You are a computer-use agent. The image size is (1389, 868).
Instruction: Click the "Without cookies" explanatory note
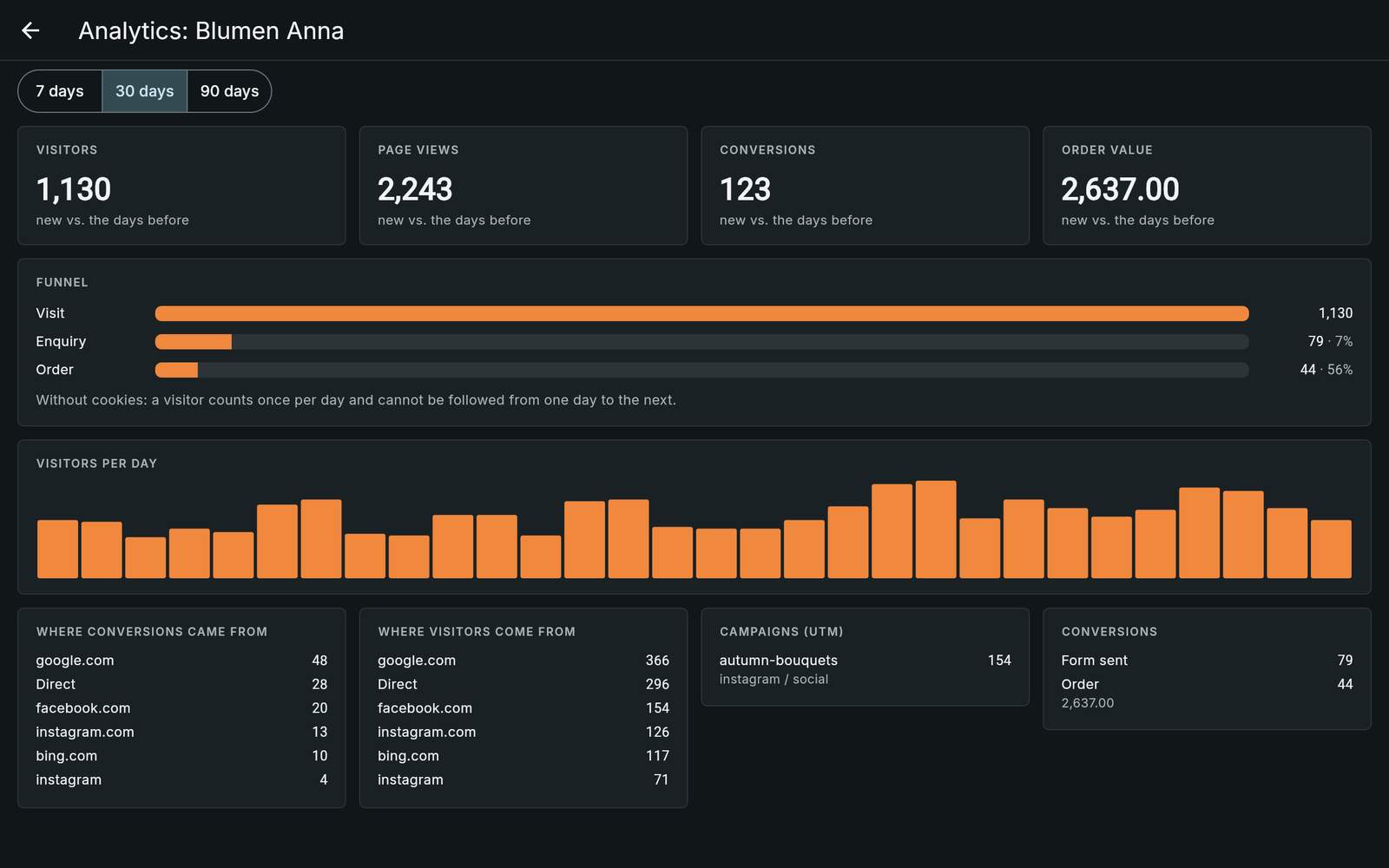tap(356, 400)
